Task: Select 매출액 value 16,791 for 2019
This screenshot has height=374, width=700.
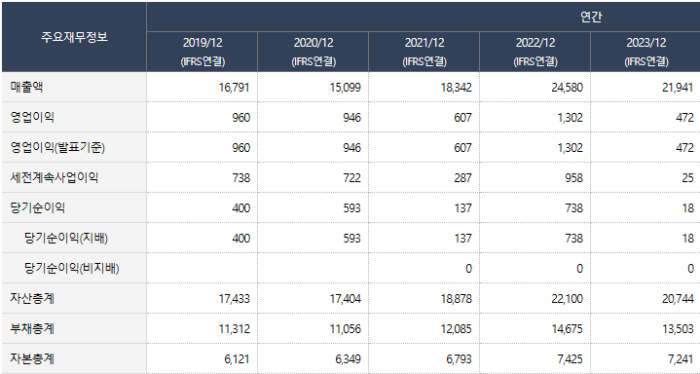Action: coord(234,87)
